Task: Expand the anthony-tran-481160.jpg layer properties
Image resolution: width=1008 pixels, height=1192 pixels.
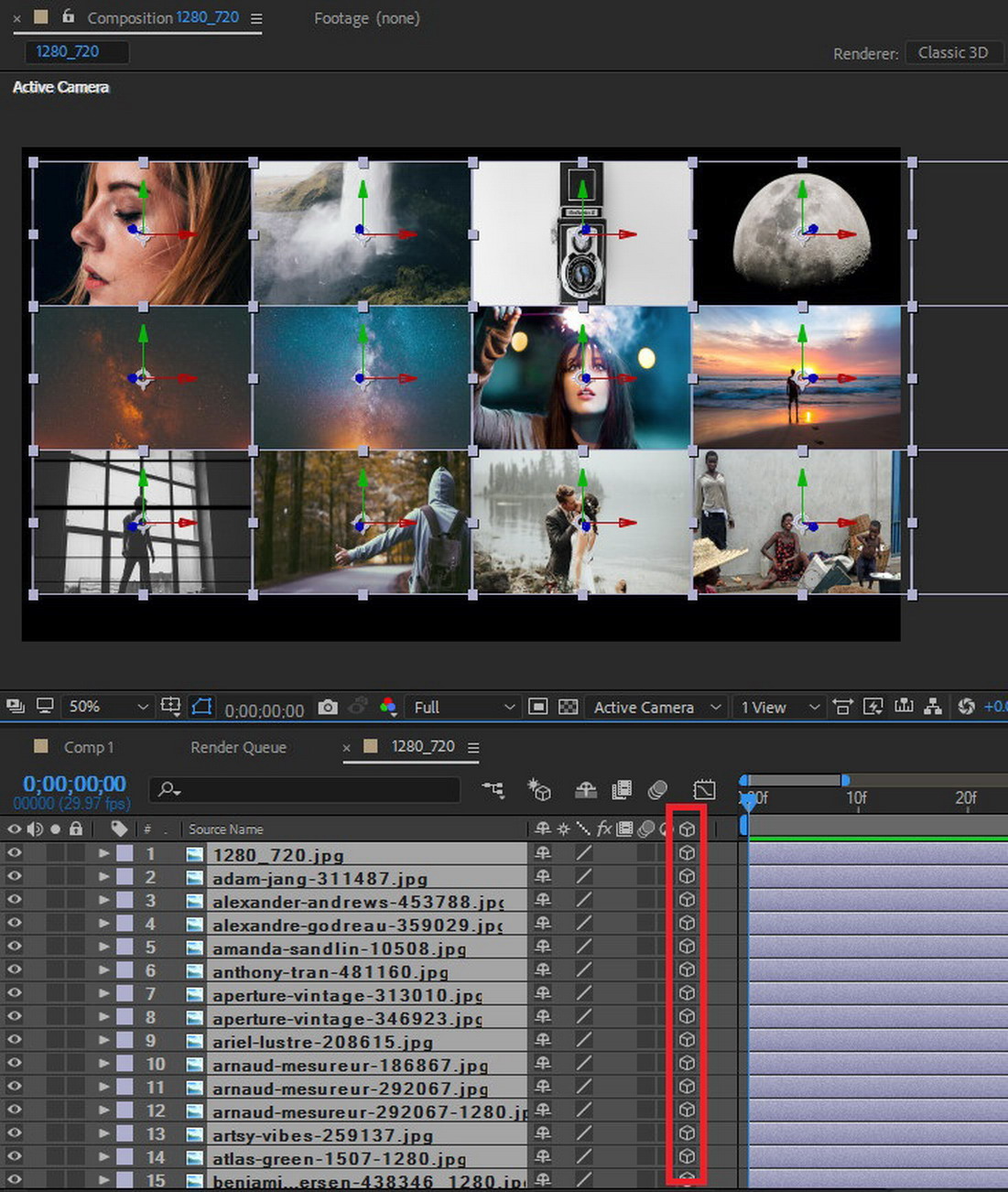Action: point(103,970)
